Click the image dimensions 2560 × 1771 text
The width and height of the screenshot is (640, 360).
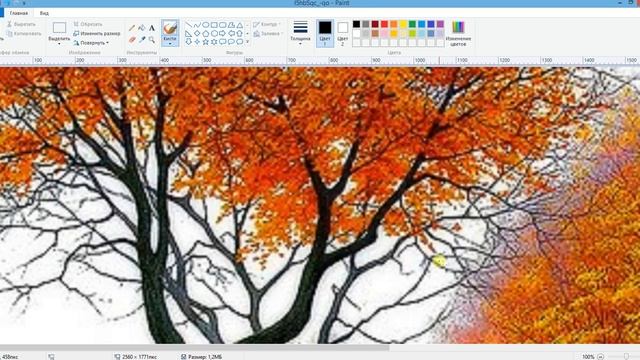(139, 357)
